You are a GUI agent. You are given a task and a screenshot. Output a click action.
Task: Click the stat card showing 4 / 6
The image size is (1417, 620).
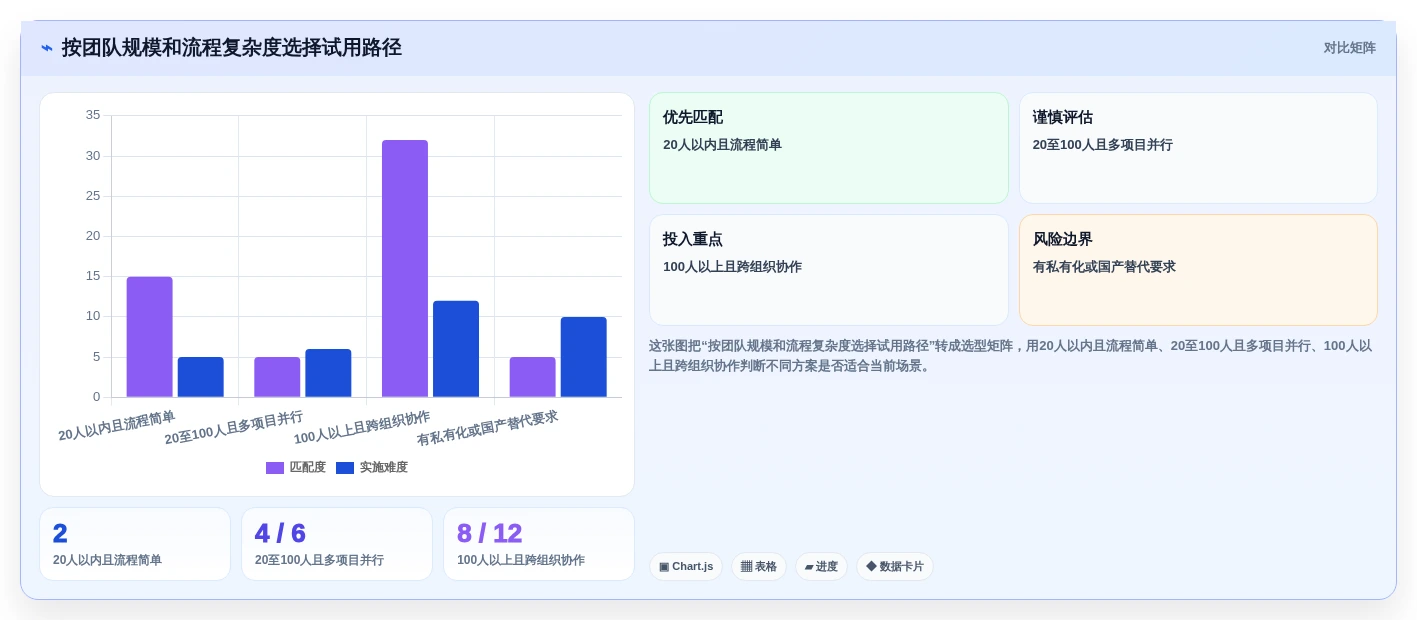click(337, 544)
